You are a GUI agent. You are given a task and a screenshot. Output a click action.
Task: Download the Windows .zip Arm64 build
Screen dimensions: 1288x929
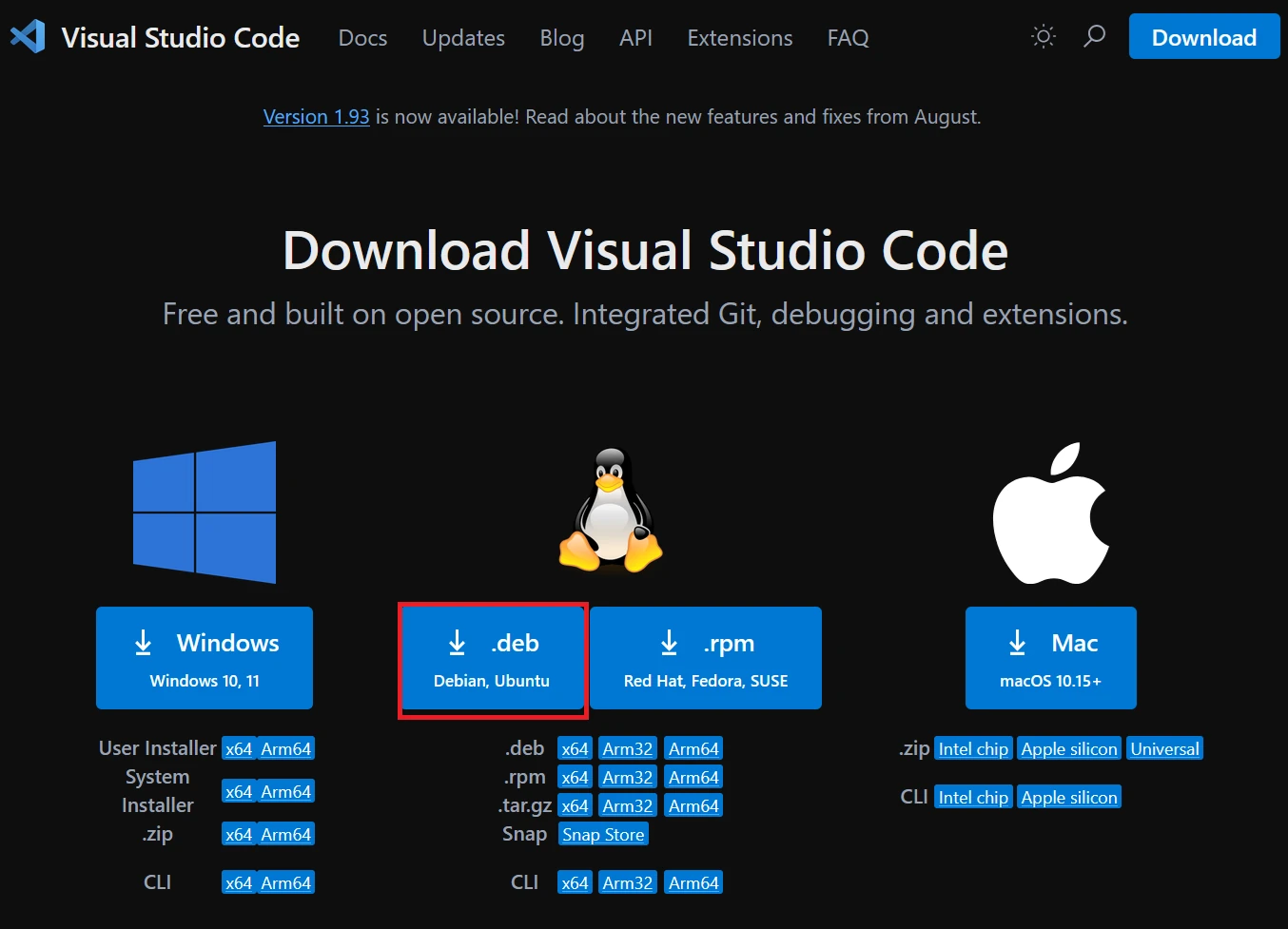click(x=286, y=835)
